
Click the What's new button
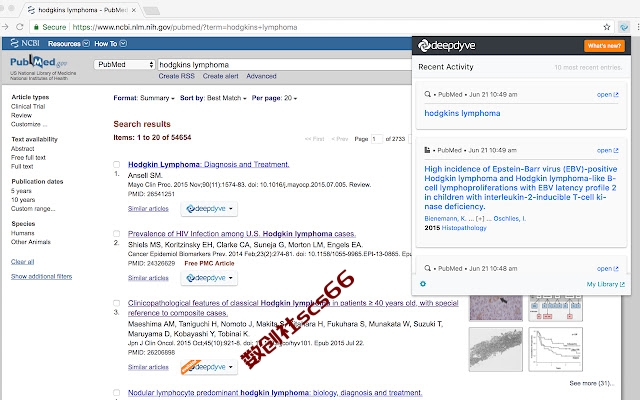[604, 45]
